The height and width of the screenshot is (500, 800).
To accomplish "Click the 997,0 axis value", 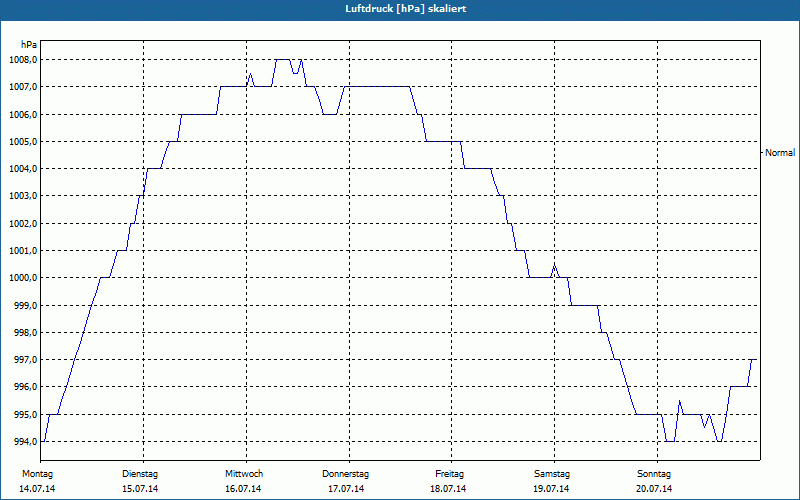I will pos(25,360).
